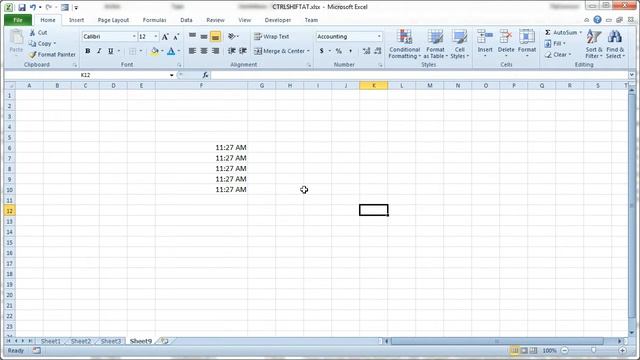Switch to the Sheet1 worksheet tab
This screenshot has height=360, width=640.
click(51, 341)
